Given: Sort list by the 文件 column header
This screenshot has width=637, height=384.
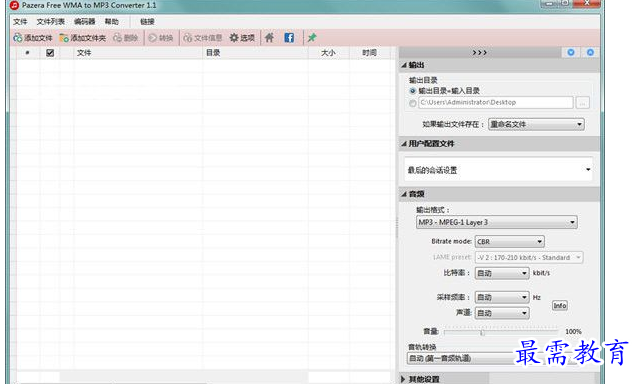Looking at the screenshot, I should (x=138, y=53).
